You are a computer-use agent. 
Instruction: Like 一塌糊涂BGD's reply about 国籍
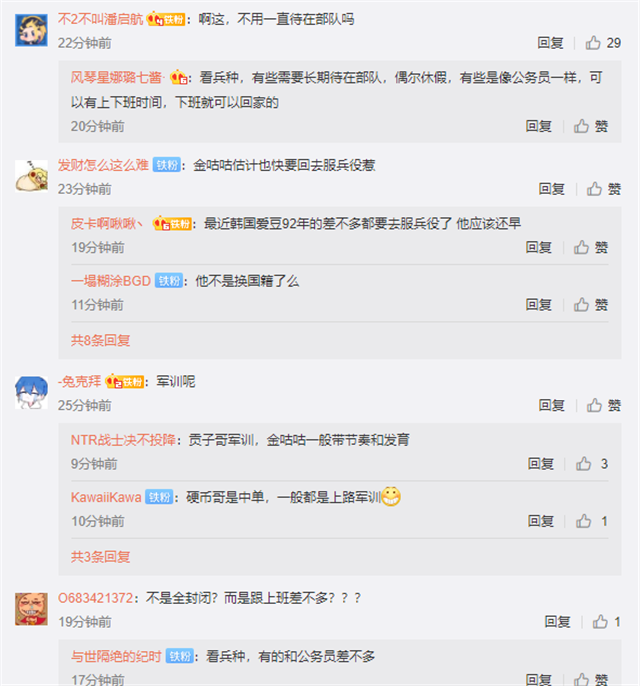591,305
